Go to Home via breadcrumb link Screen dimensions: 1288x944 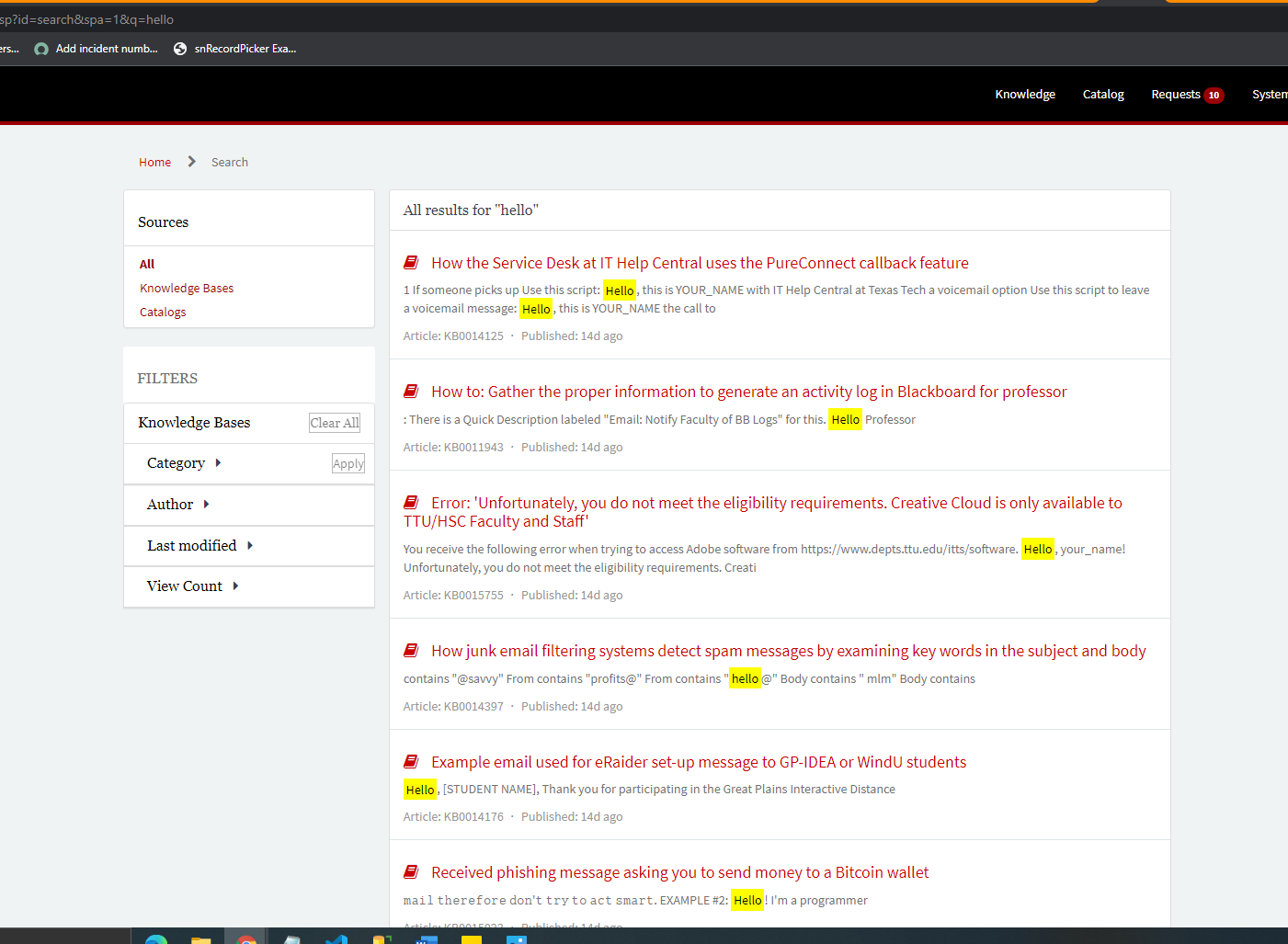(x=154, y=163)
